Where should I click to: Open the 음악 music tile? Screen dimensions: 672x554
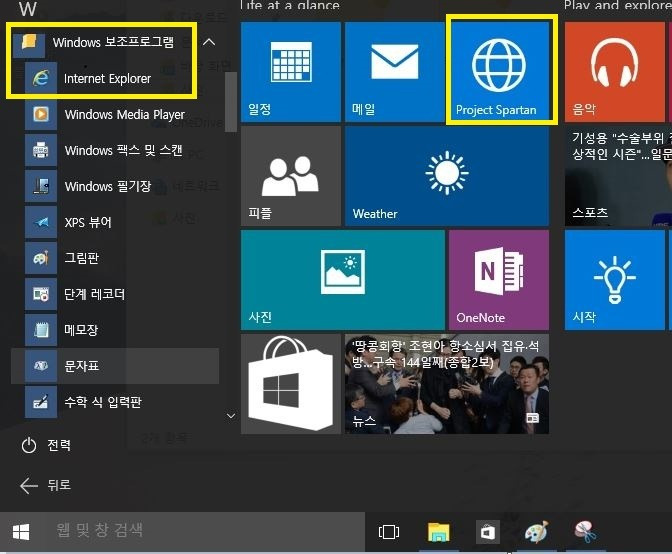point(615,72)
